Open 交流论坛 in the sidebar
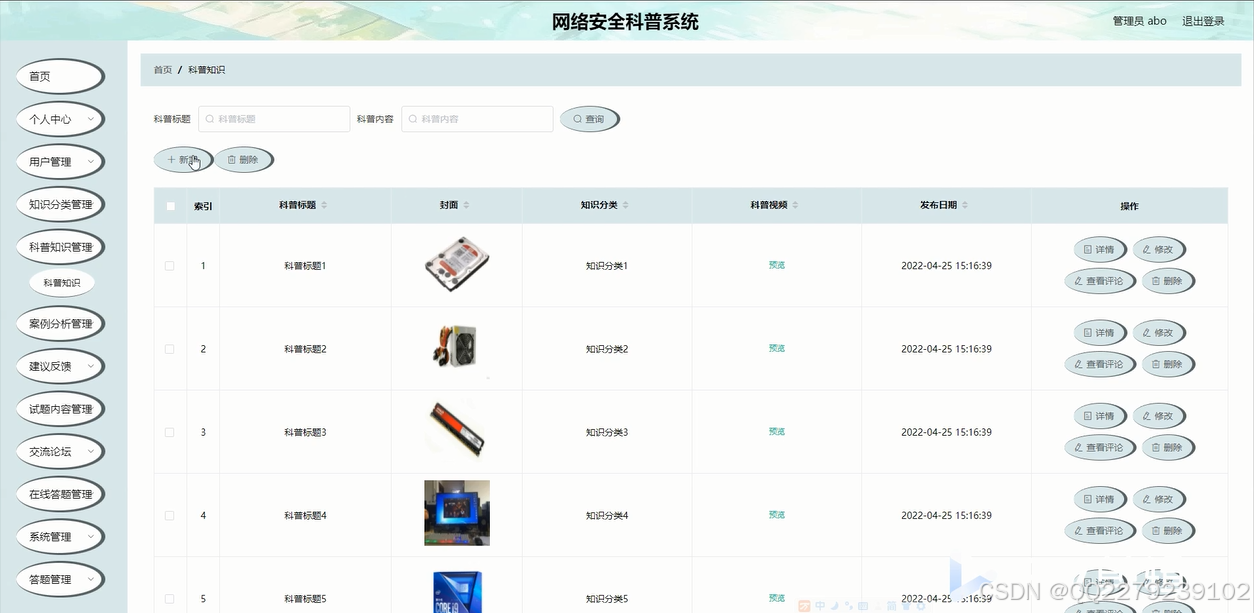The image size is (1254, 613). tap(59, 451)
